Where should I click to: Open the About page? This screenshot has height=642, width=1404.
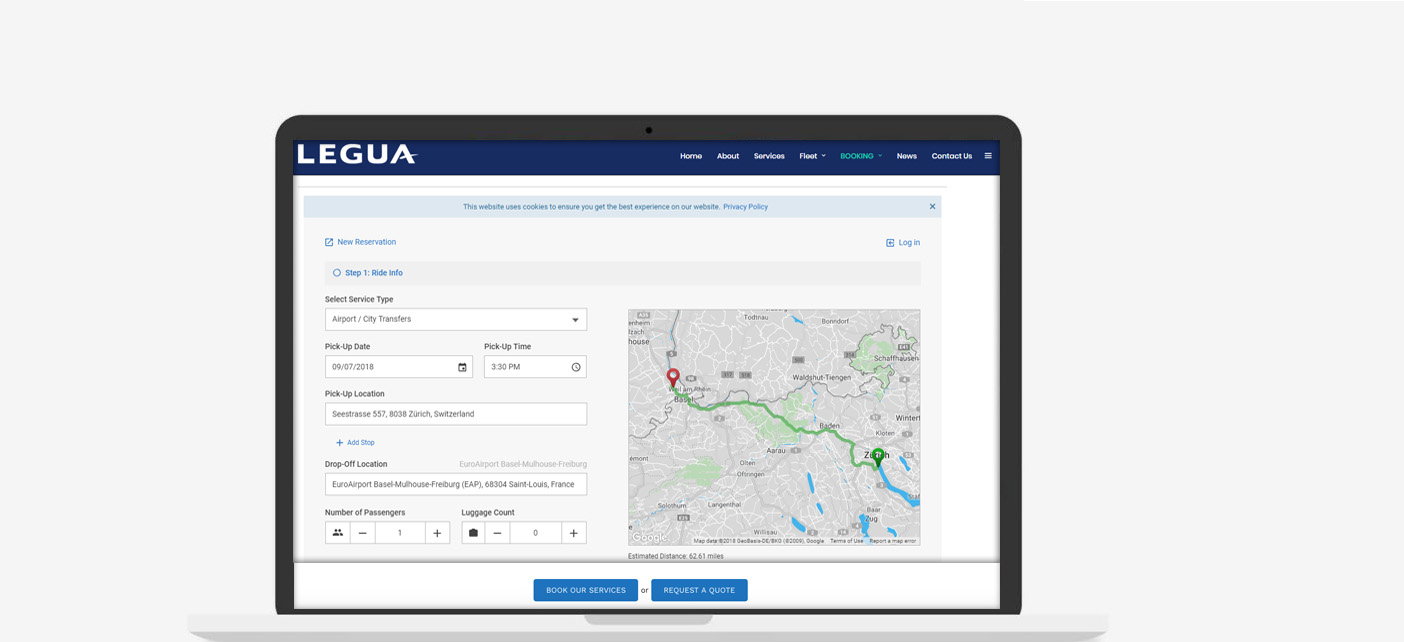728,156
